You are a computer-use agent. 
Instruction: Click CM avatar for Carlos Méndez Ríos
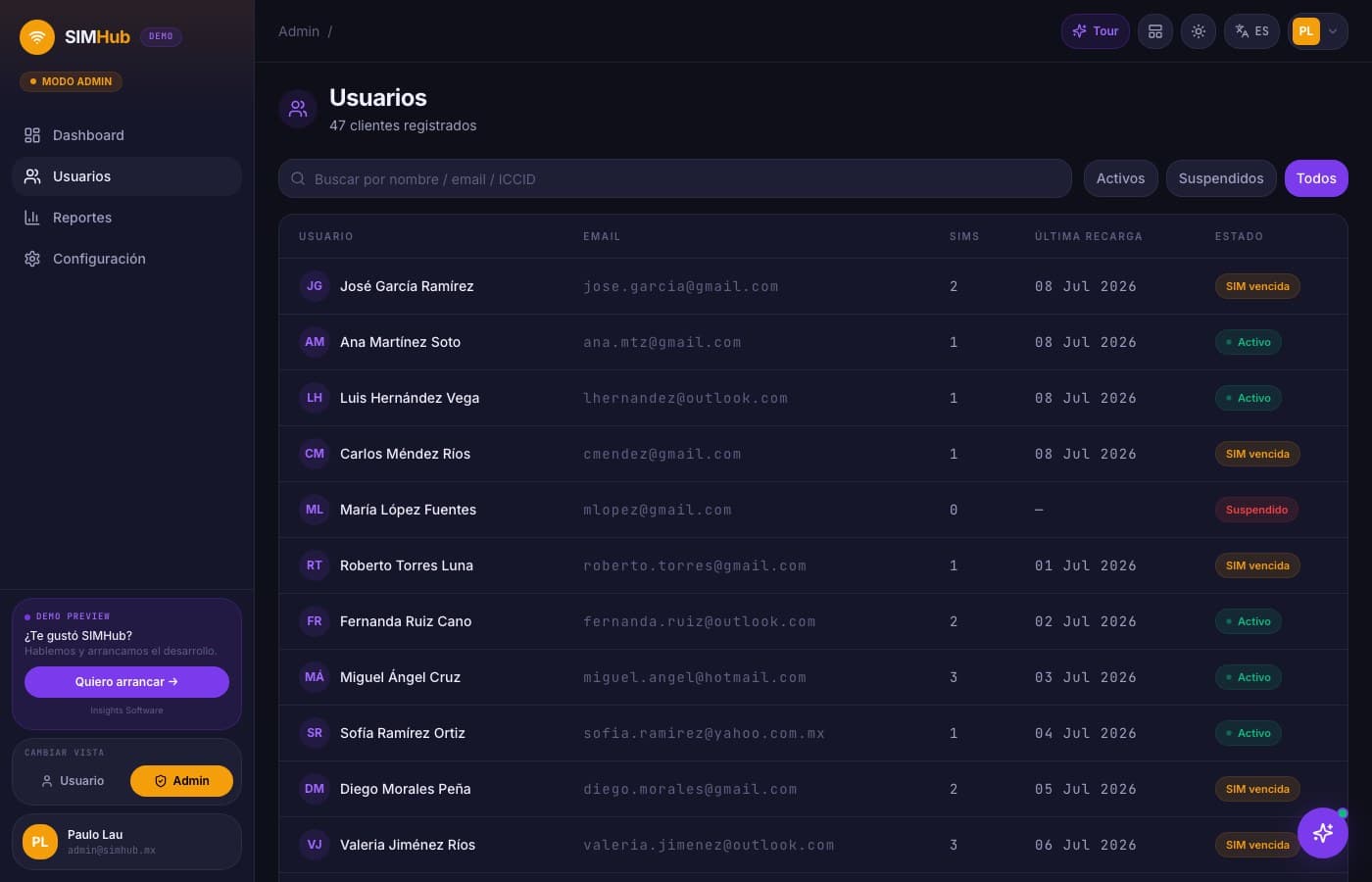[315, 454]
